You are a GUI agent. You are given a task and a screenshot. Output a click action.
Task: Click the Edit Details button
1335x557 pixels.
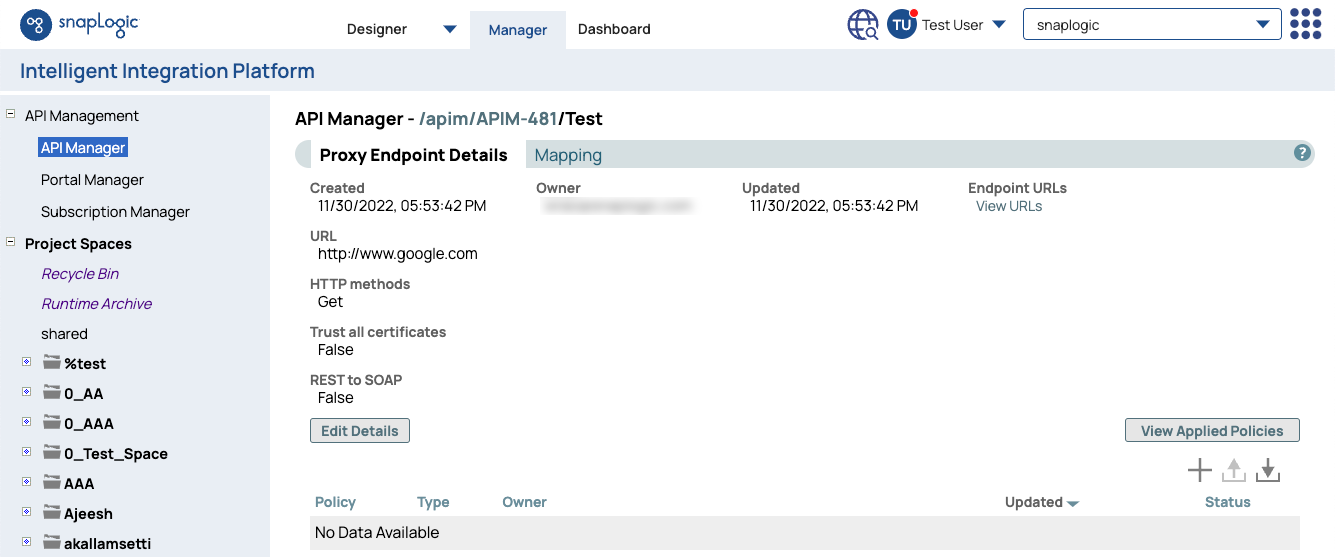tap(360, 431)
